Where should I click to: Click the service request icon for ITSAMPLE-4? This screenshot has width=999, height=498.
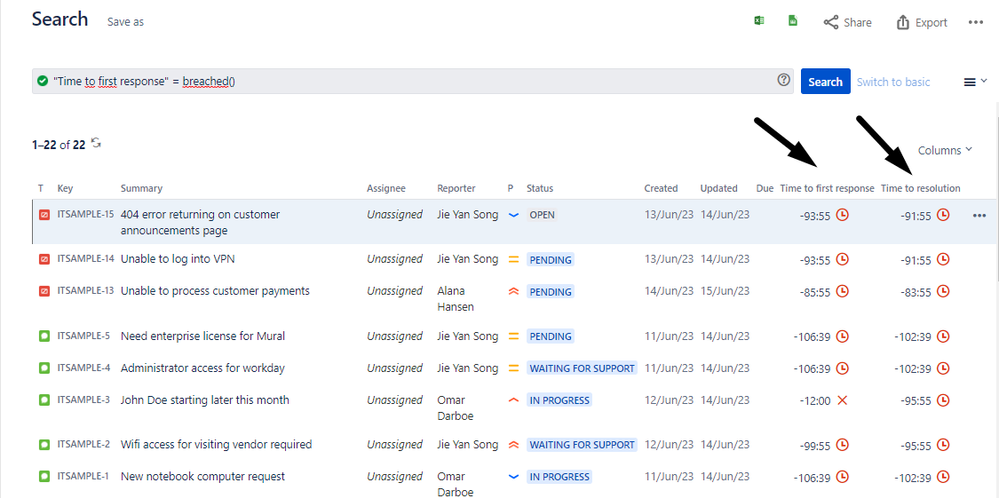[43, 368]
